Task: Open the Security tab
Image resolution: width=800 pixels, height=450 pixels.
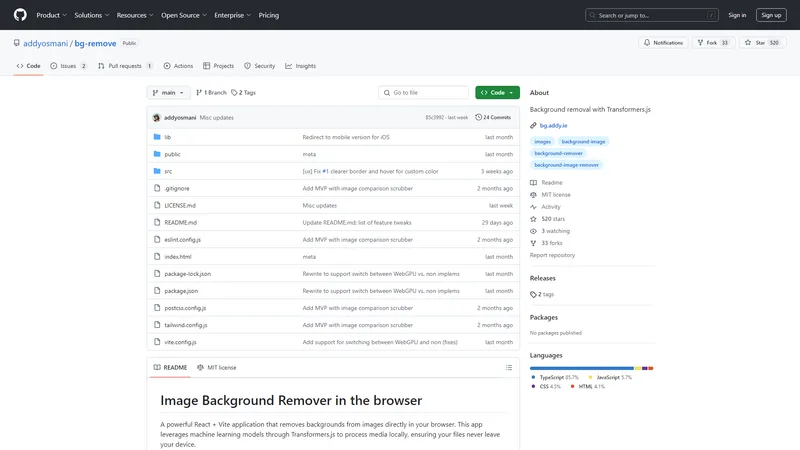Action: 260,66
